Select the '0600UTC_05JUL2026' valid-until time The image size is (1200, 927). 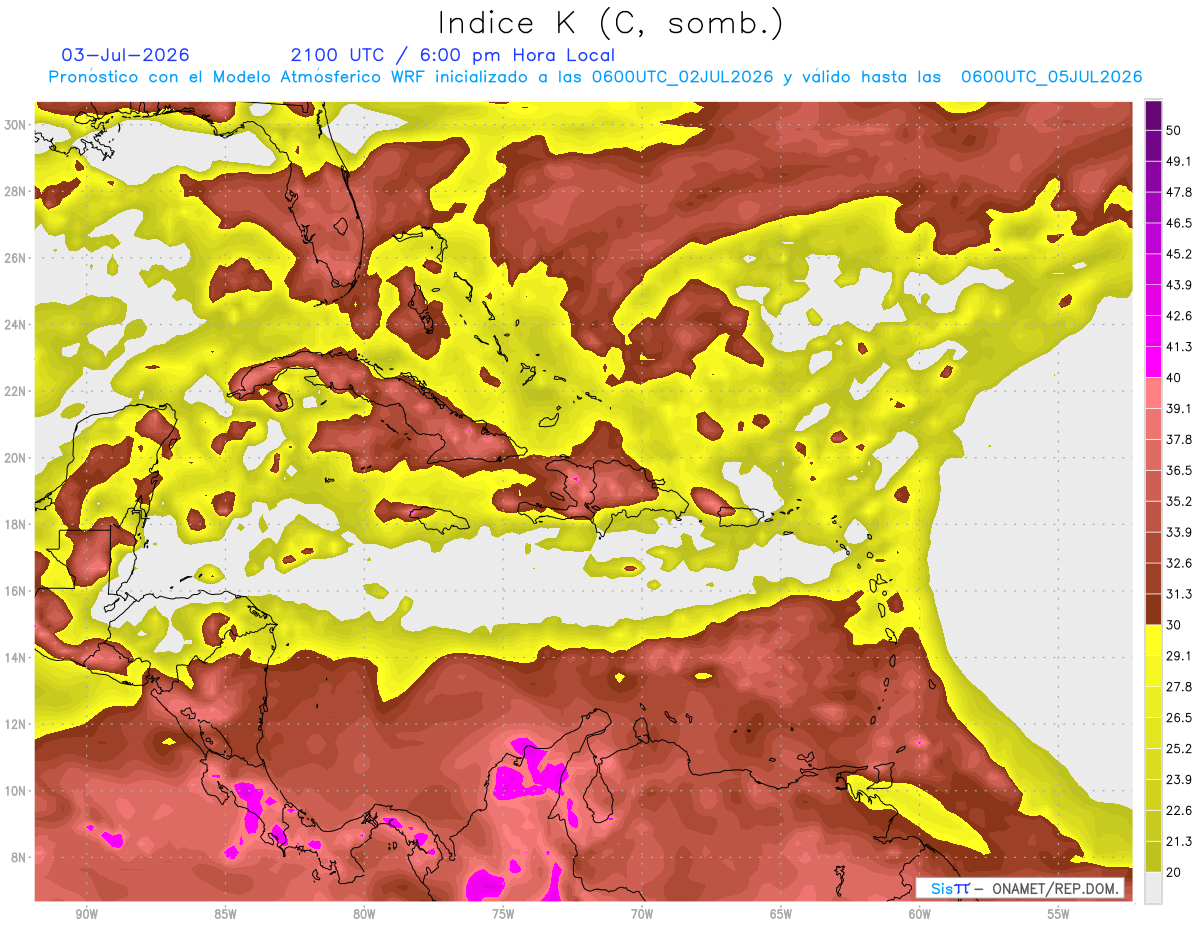point(1051,77)
